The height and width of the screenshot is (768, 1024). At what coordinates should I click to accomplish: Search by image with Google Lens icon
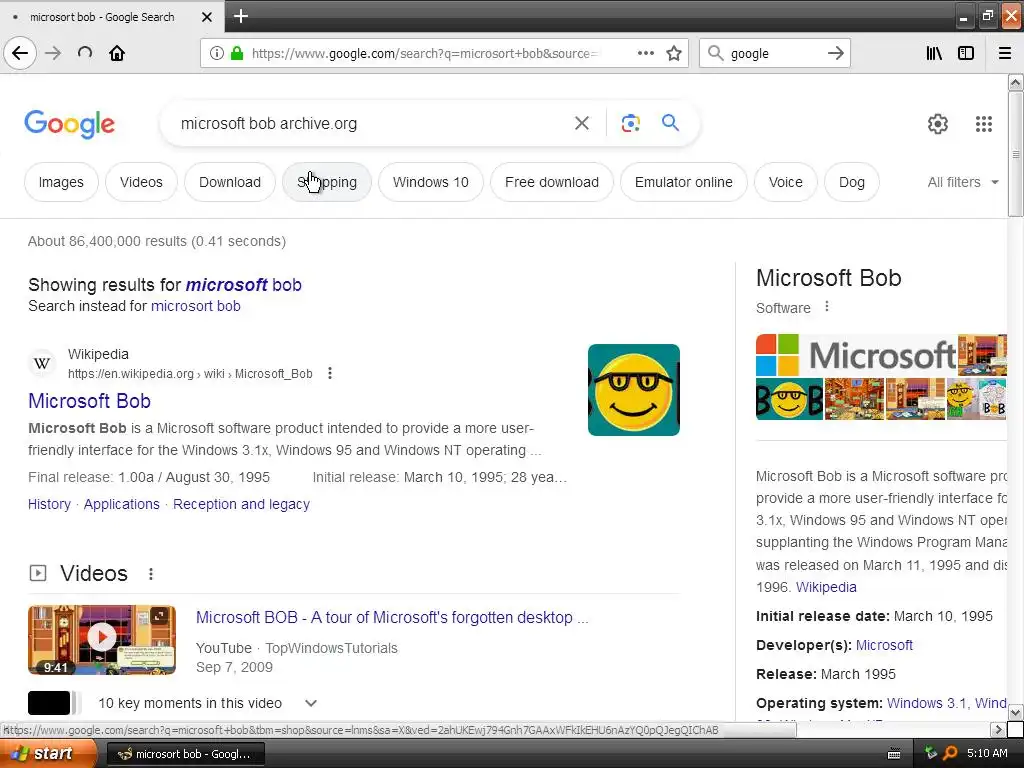point(630,123)
